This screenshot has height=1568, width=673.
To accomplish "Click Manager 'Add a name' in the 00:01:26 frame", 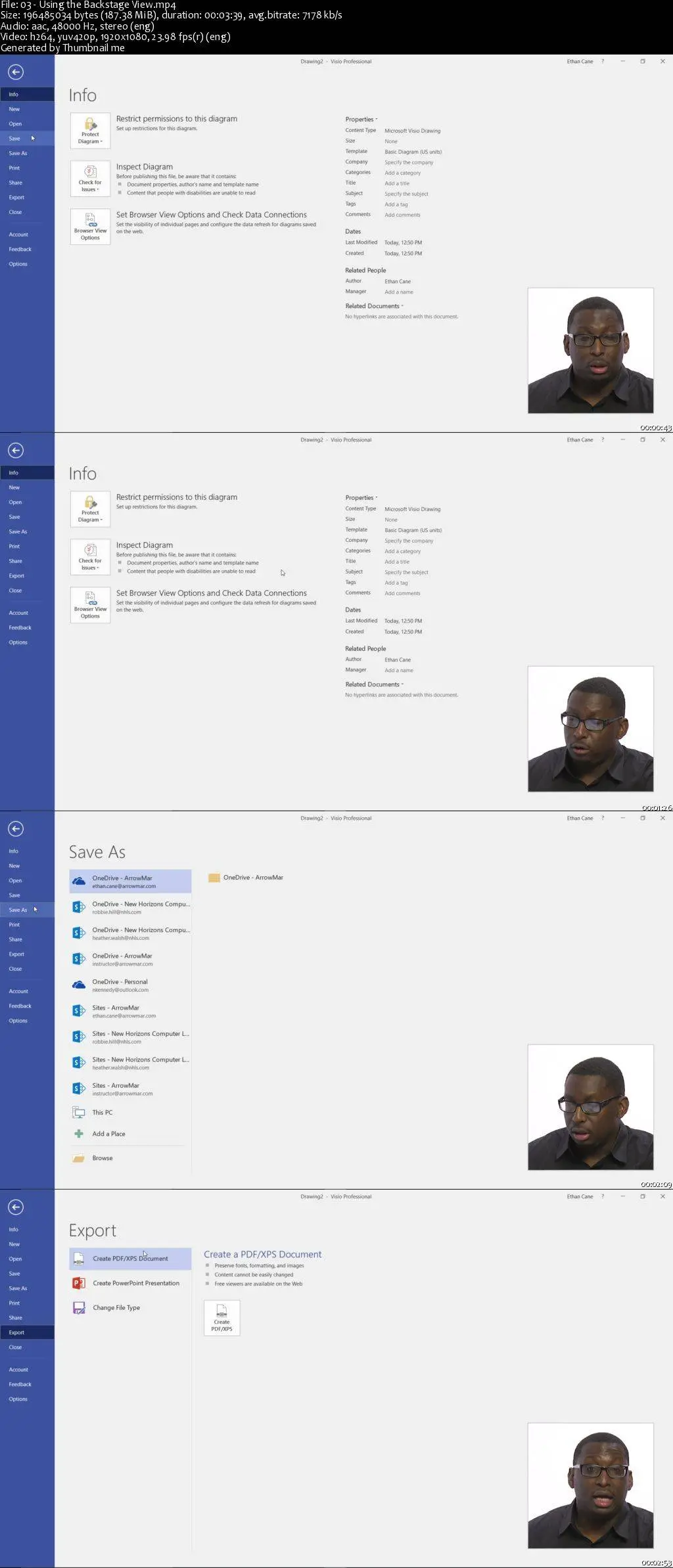I will [399, 670].
